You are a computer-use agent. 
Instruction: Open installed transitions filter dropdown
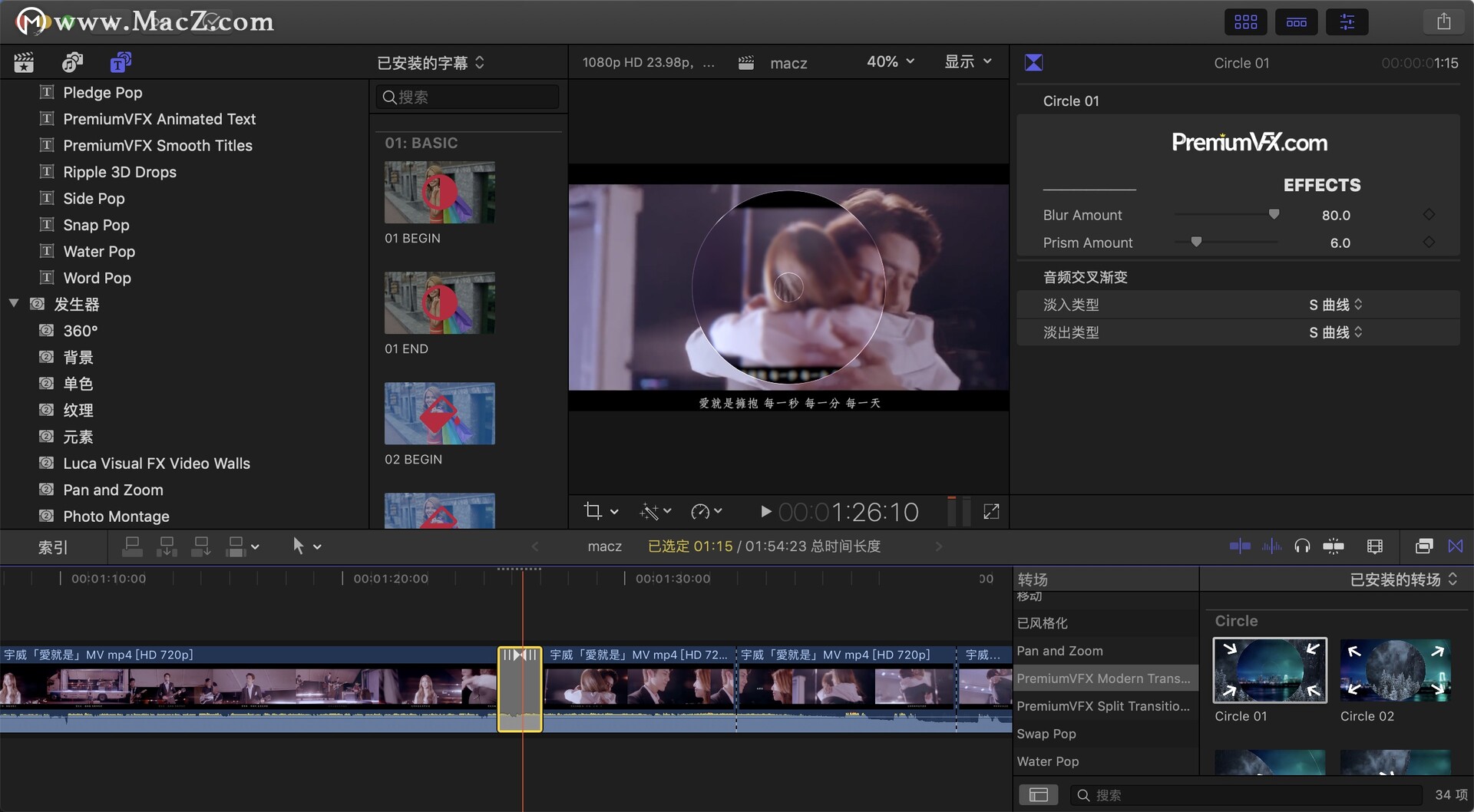point(1403,579)
